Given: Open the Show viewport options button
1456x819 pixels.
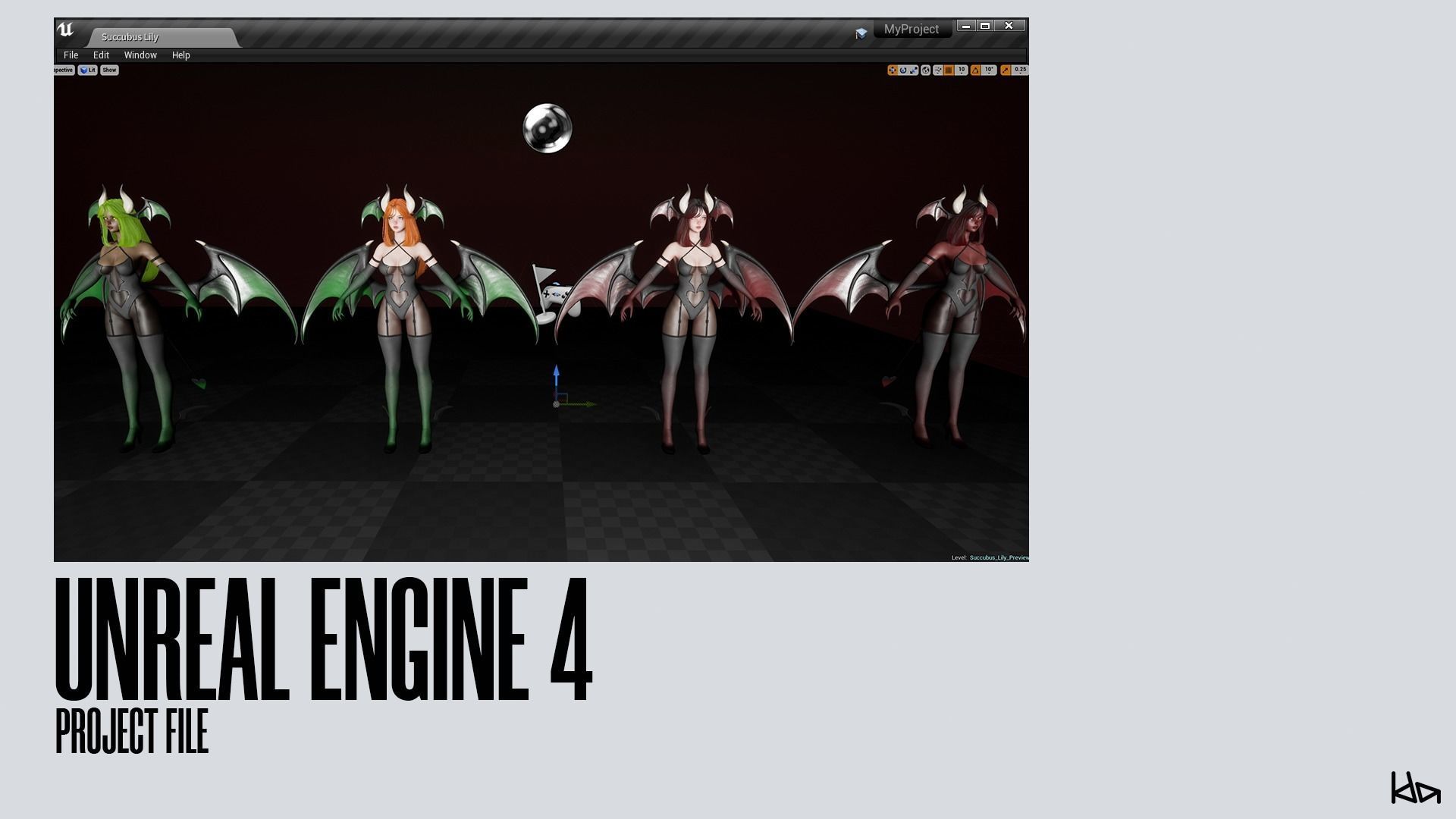Looking at the screenshot, I should pos(109,70).
